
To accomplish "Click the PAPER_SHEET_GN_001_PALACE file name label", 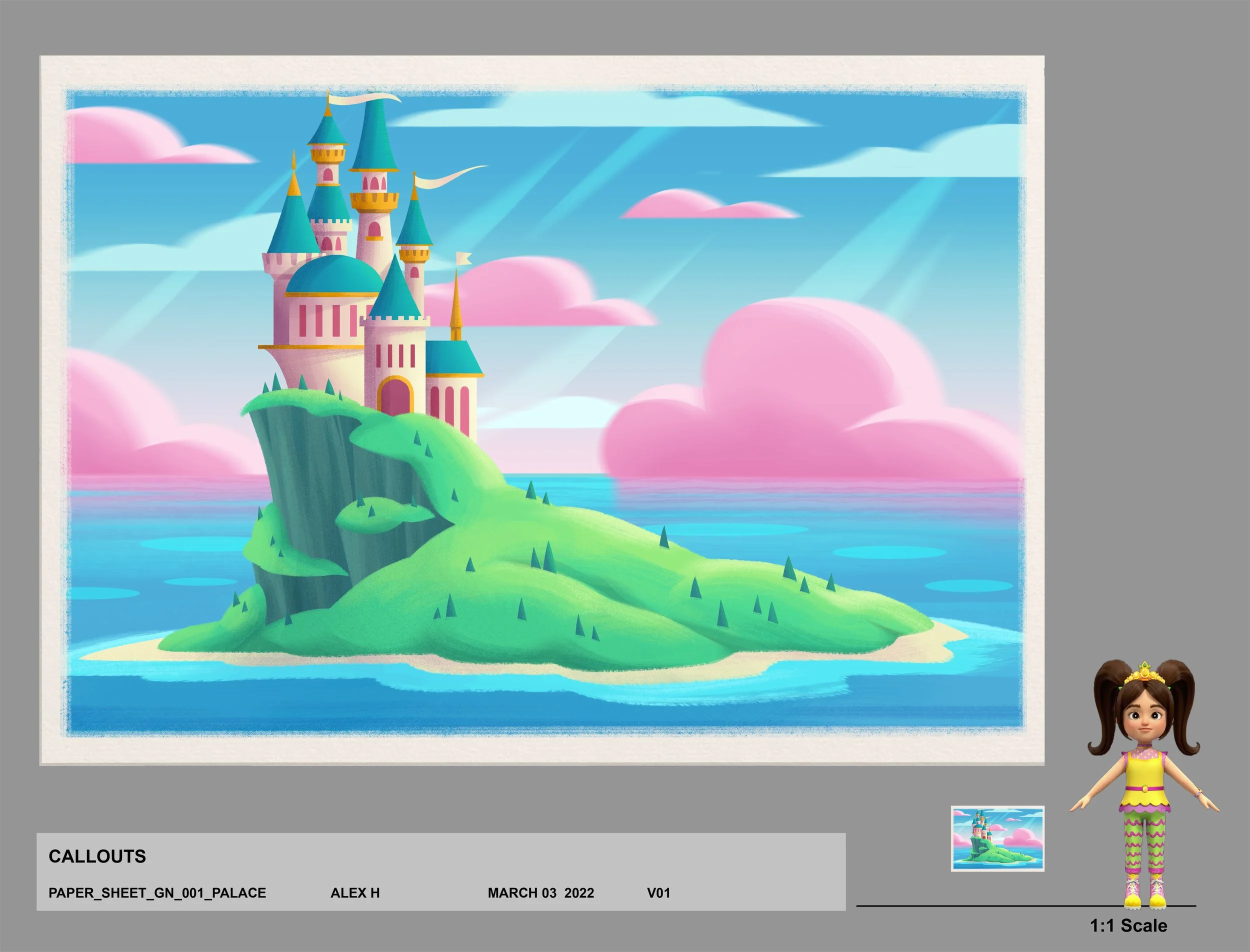I will click(157, 892).
